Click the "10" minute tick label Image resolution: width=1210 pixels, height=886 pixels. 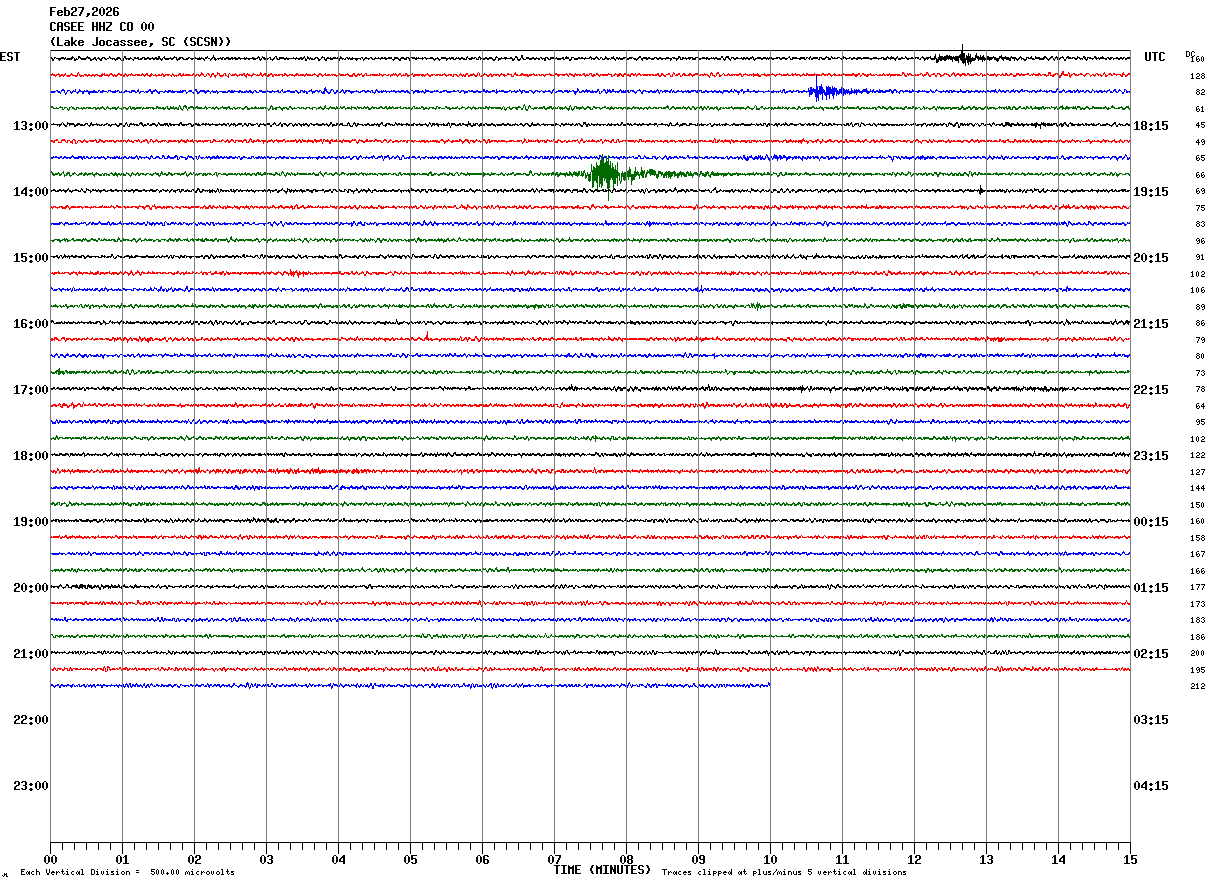pyautogui.click(x=770, y=859)
